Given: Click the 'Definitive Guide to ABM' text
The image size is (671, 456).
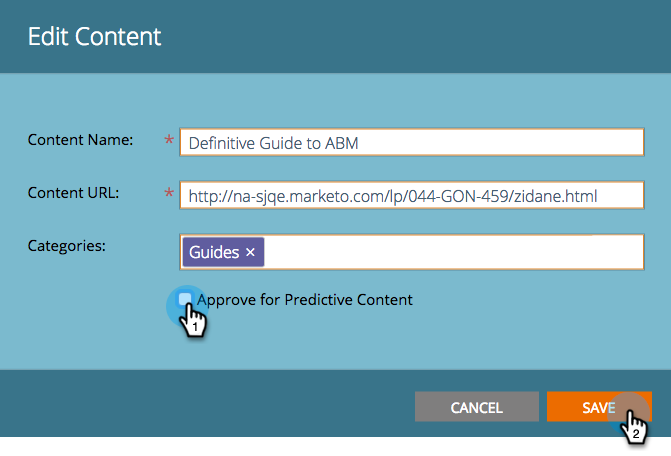Looking at the screenshot, I should 273,143.
